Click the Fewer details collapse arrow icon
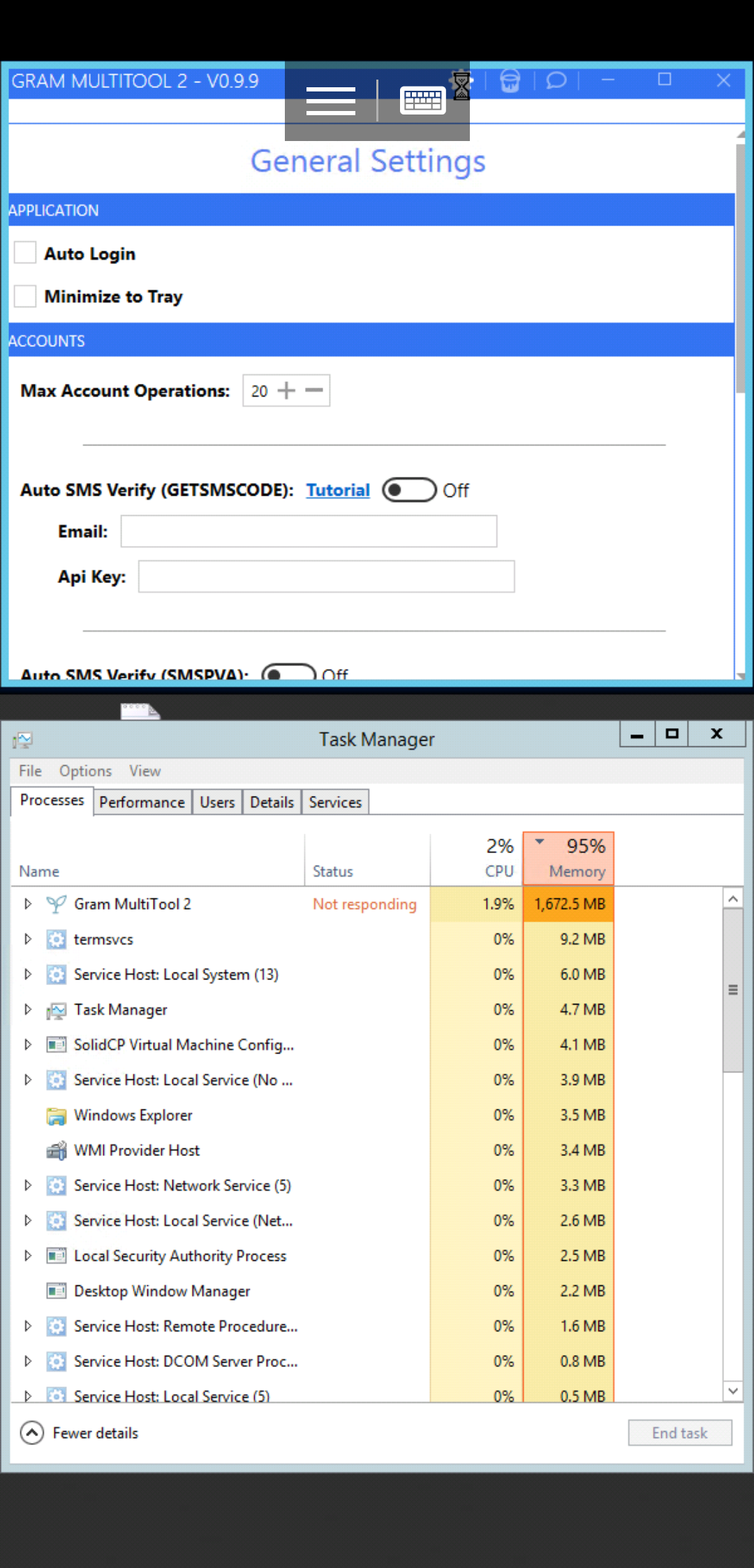Viewport: 754px width, 1568px height. (x=32, y=1433)
